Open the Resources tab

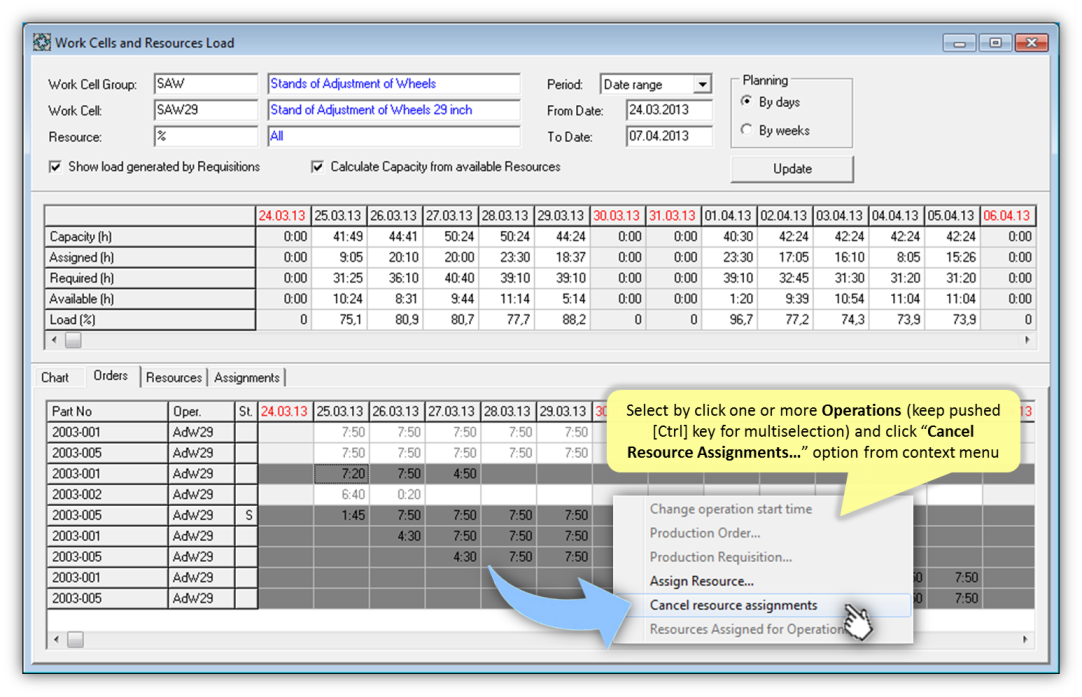(174, 377)
